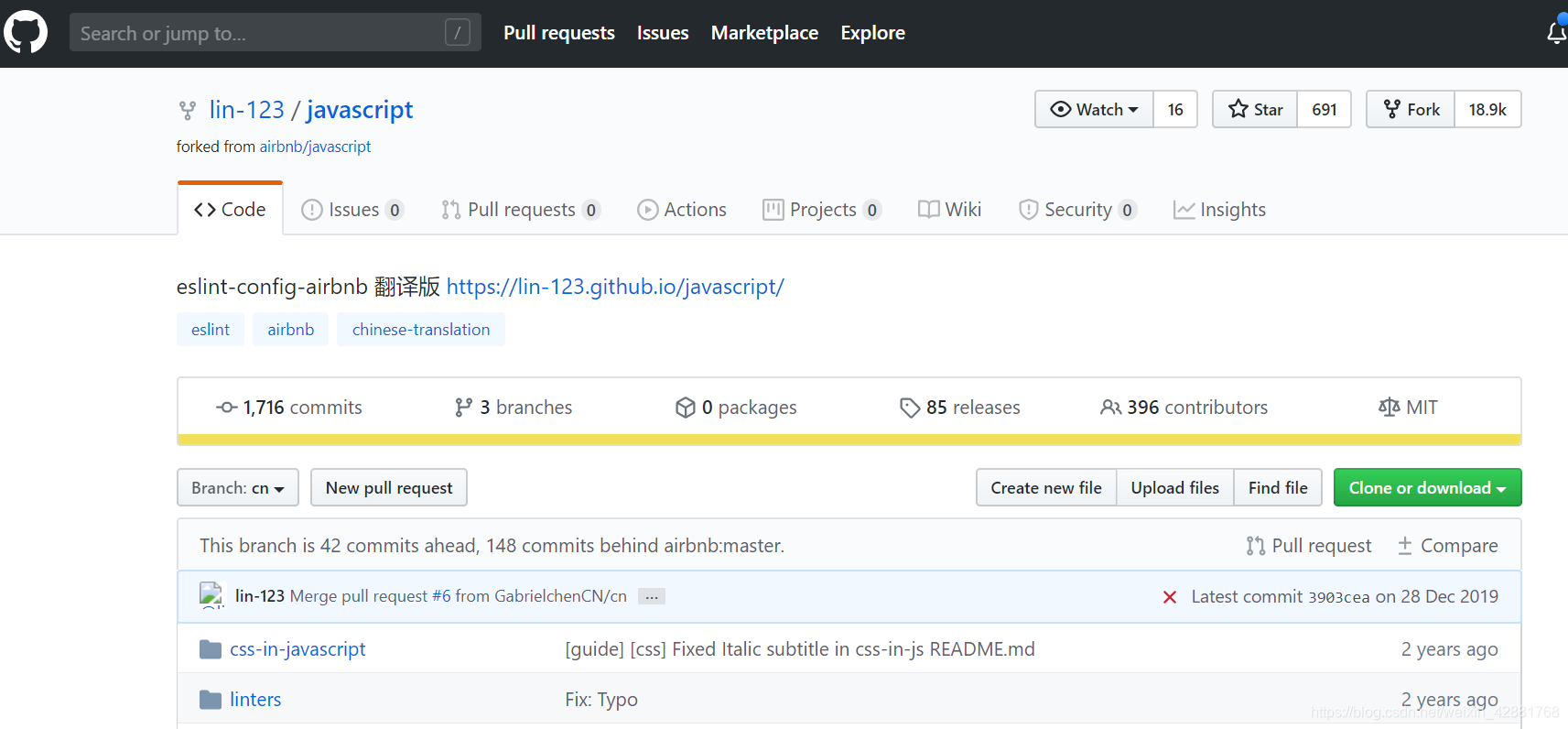Open the MIT license link

[1408, 408]
